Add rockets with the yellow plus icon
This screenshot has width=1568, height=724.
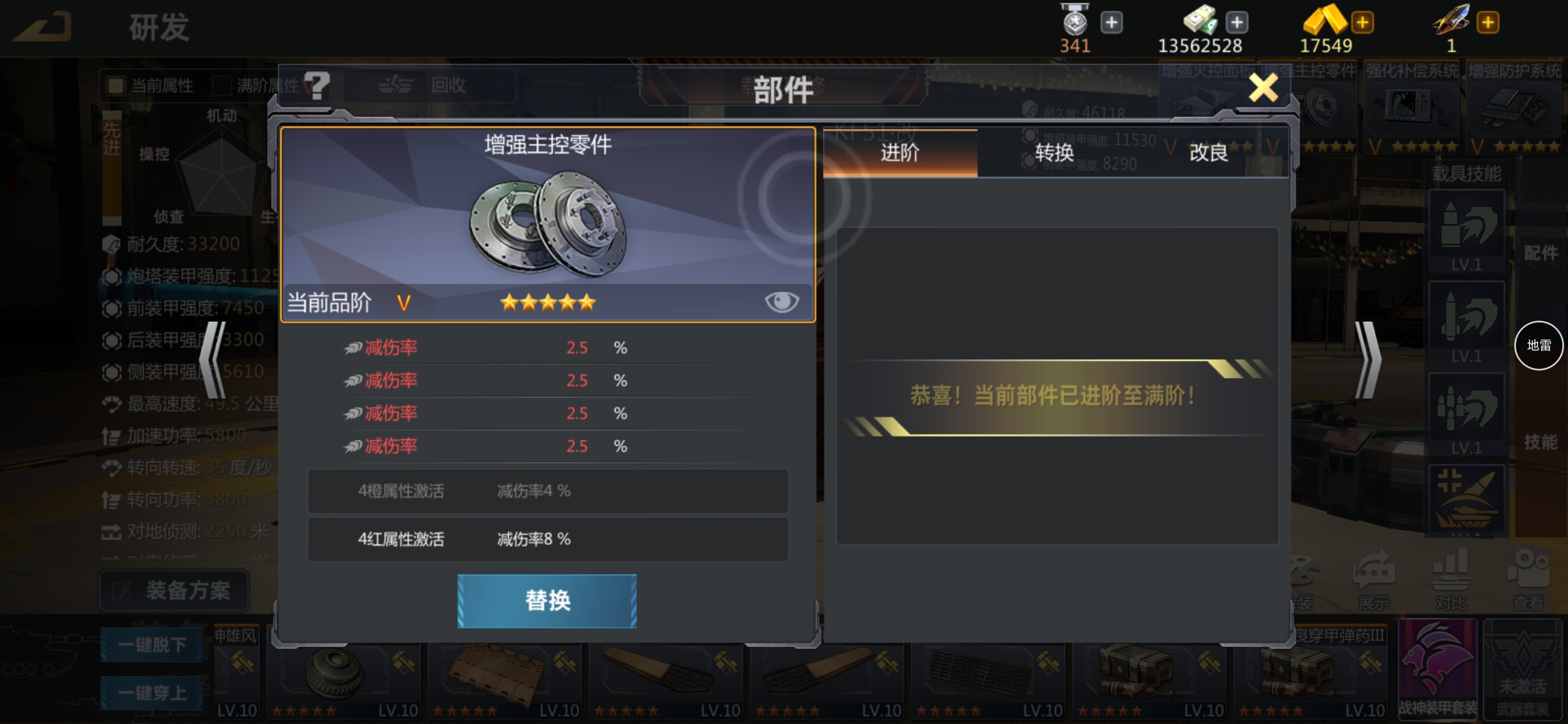pos(1488,23)
